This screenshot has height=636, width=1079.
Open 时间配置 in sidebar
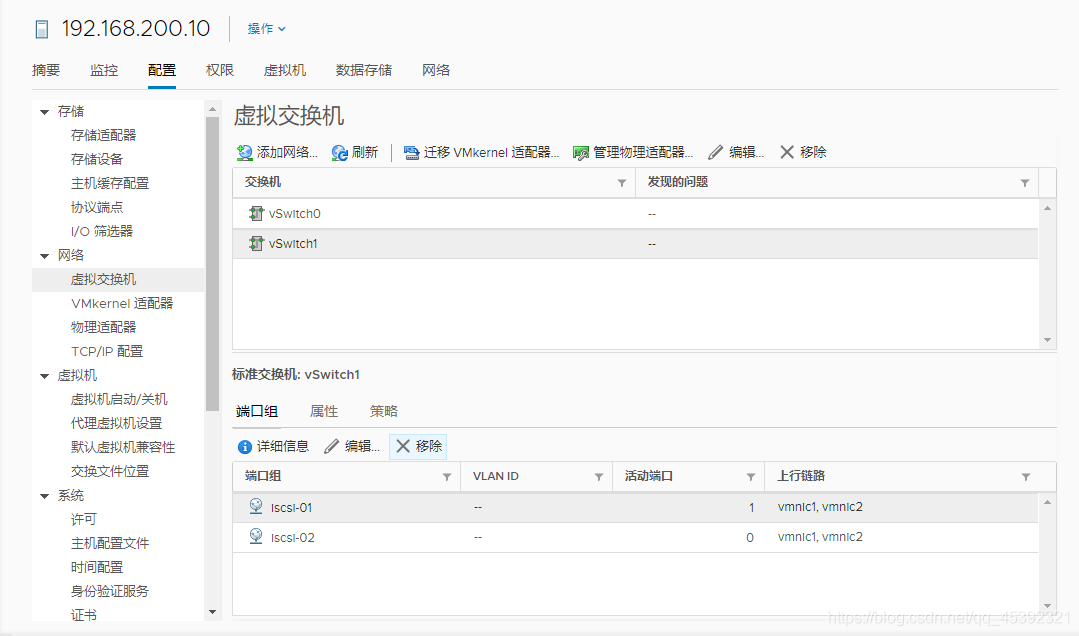pos(97,567)
